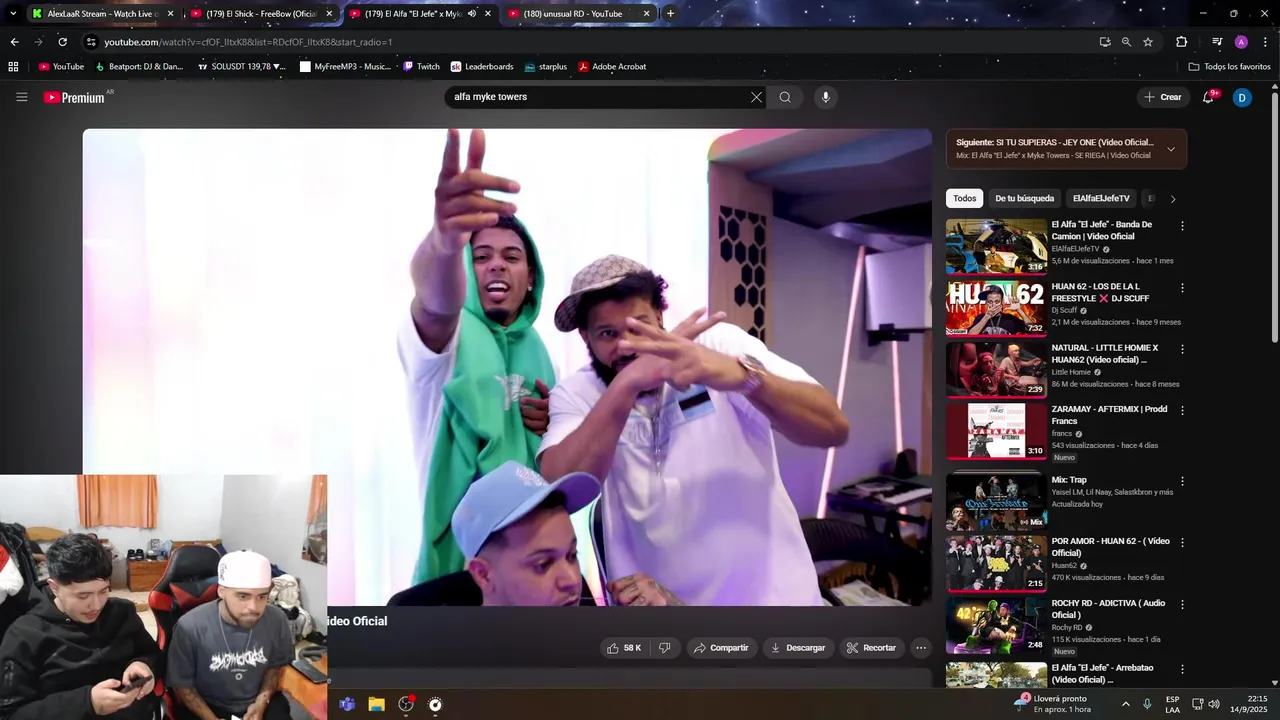Open Todos los favoritos folder
Image resolution: width=1280 pixels, height=720 pixels.
click(x=1229, y=67)
